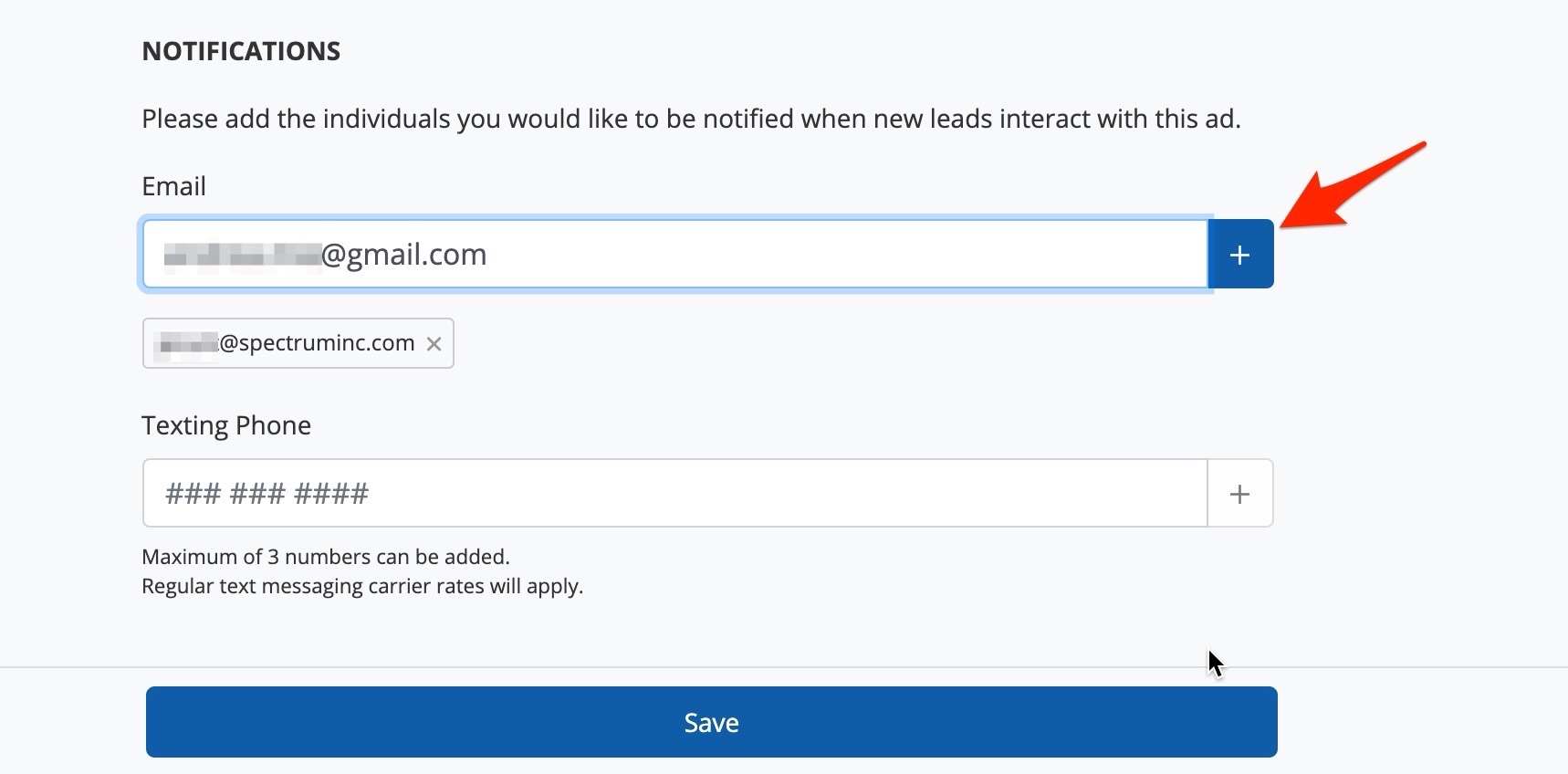Click the NOTIFICATIONS section heading
The width and height of the screenshot is (1568, 774).
click(x=241, y=51)
